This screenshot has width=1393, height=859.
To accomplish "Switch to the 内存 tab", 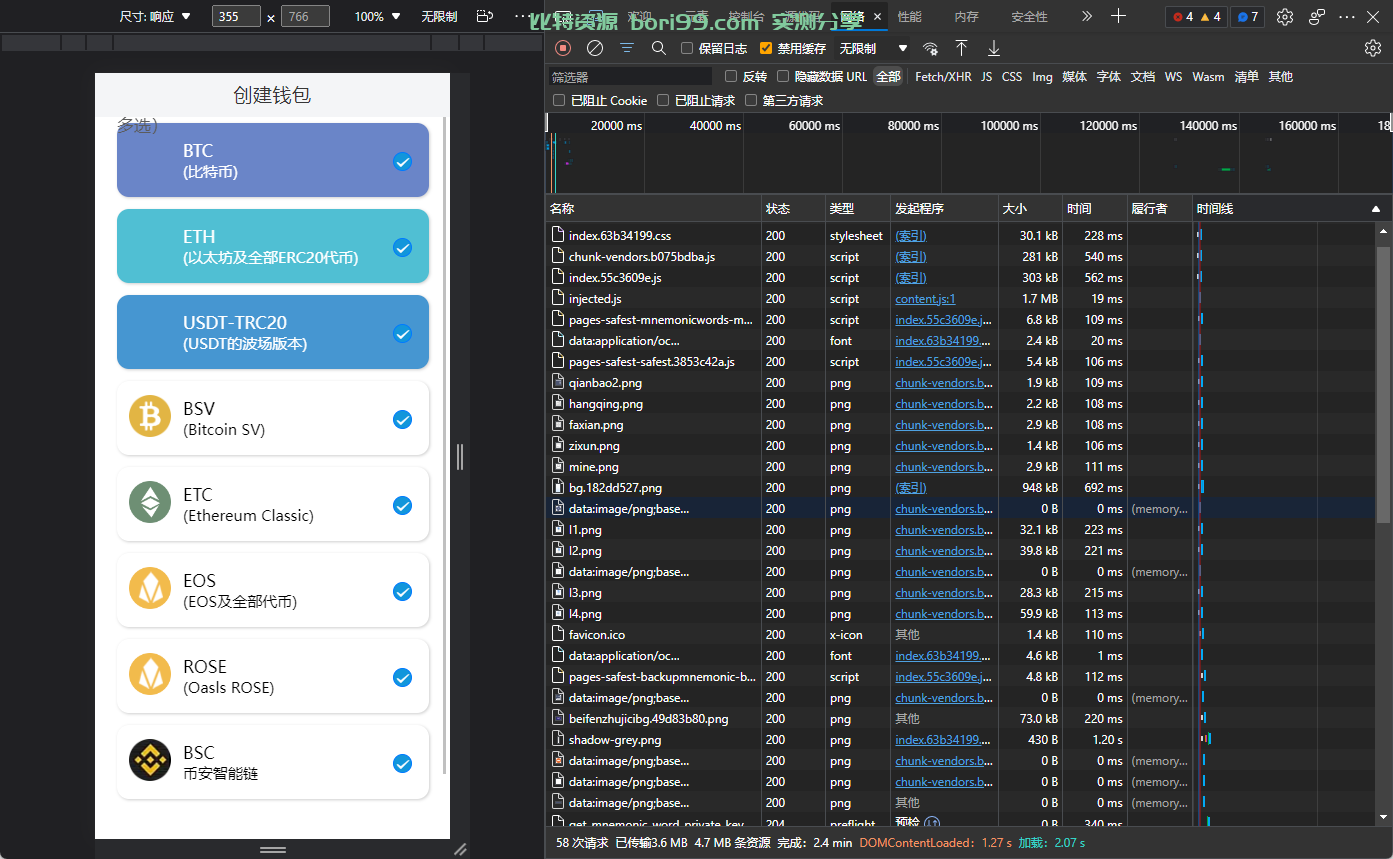I will pyautogui.click(x=966, y=16).
